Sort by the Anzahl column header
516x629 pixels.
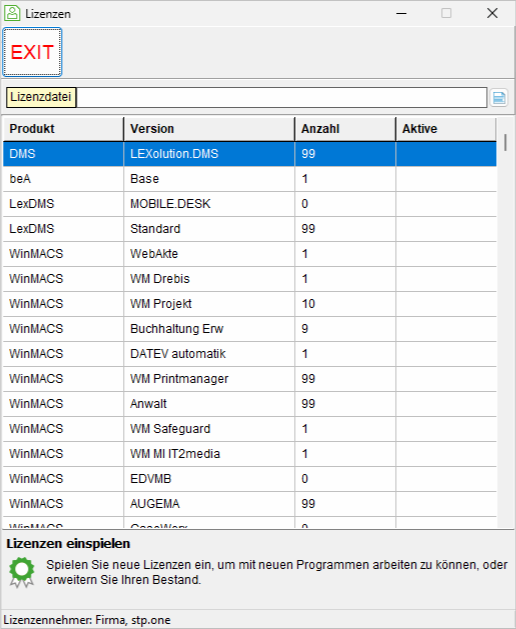click(345, 129)
